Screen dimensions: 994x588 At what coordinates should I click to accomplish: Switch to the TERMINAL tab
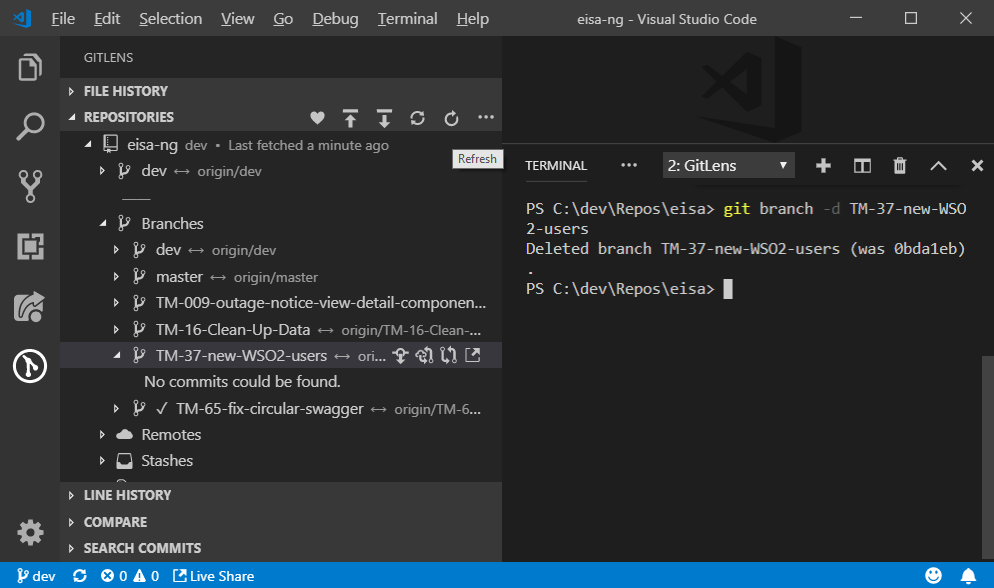coord(556,166)
